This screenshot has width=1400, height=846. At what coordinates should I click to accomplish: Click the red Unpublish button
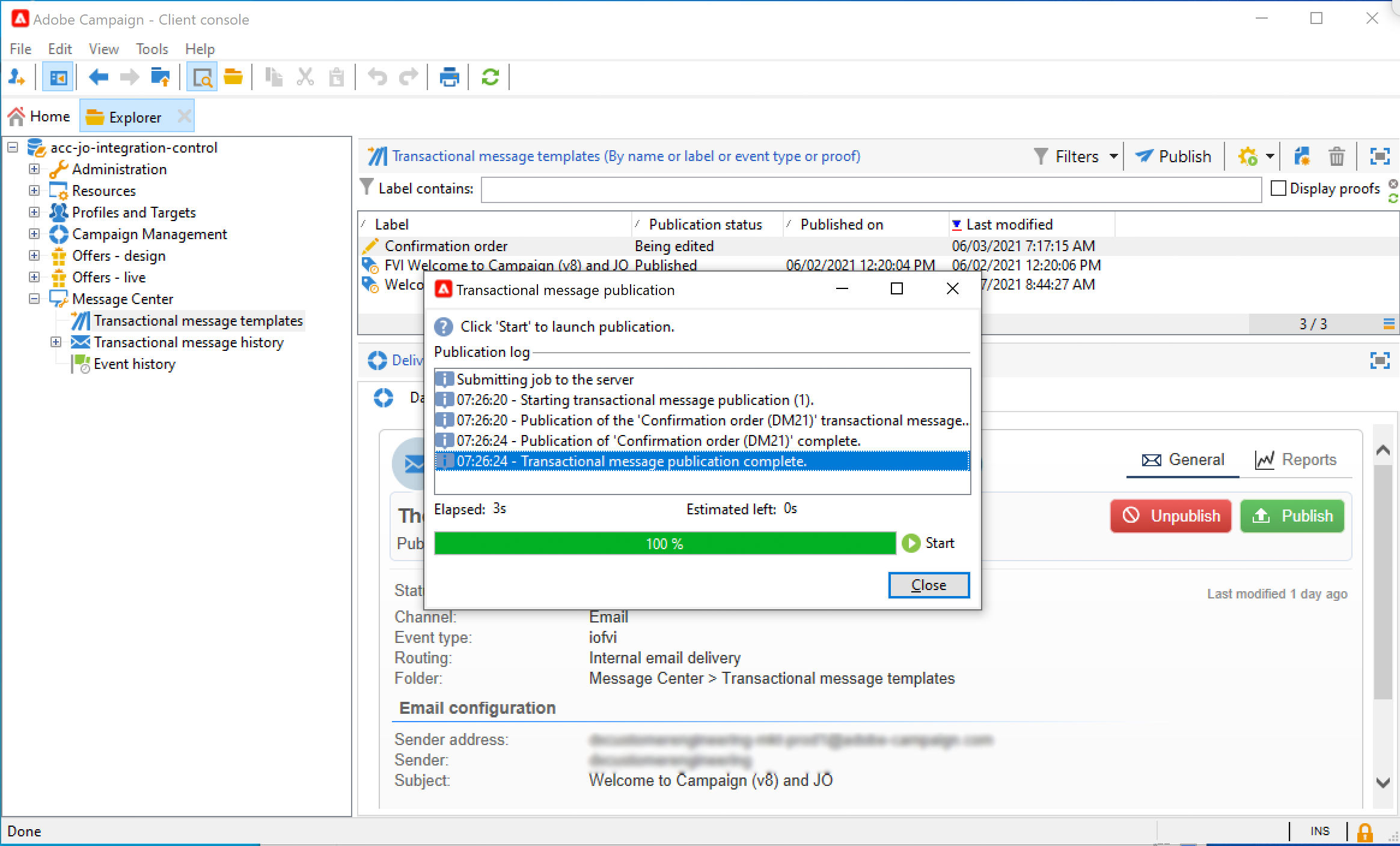[1170, 516]
